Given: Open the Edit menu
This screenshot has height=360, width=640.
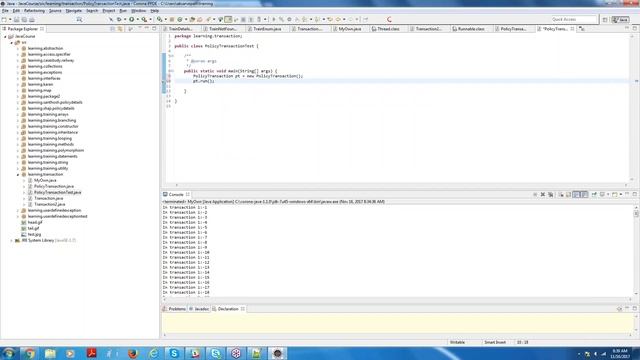Looking at the screenshot, I should tap(16, 11).
